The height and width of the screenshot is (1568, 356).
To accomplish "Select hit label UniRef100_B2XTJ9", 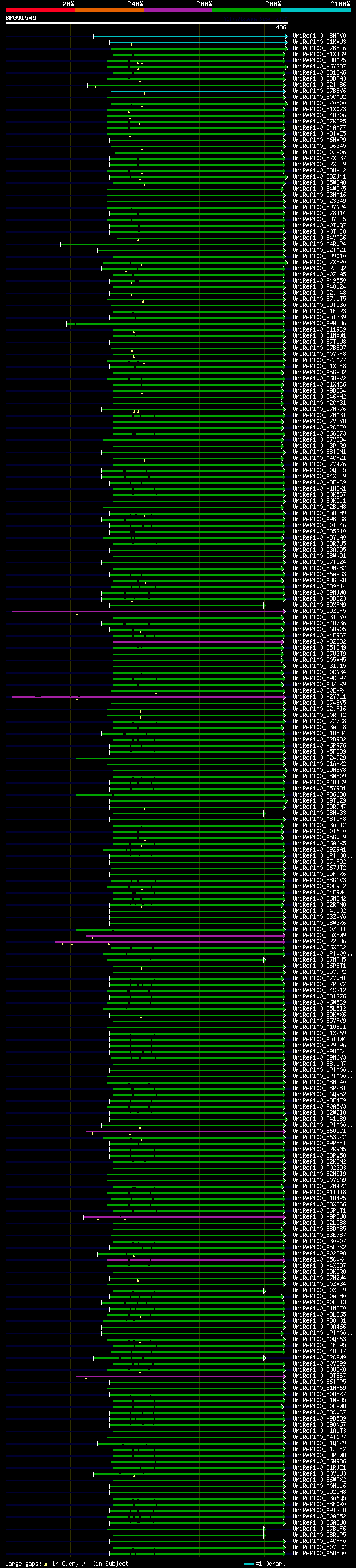I will click(x=319, y=164).
